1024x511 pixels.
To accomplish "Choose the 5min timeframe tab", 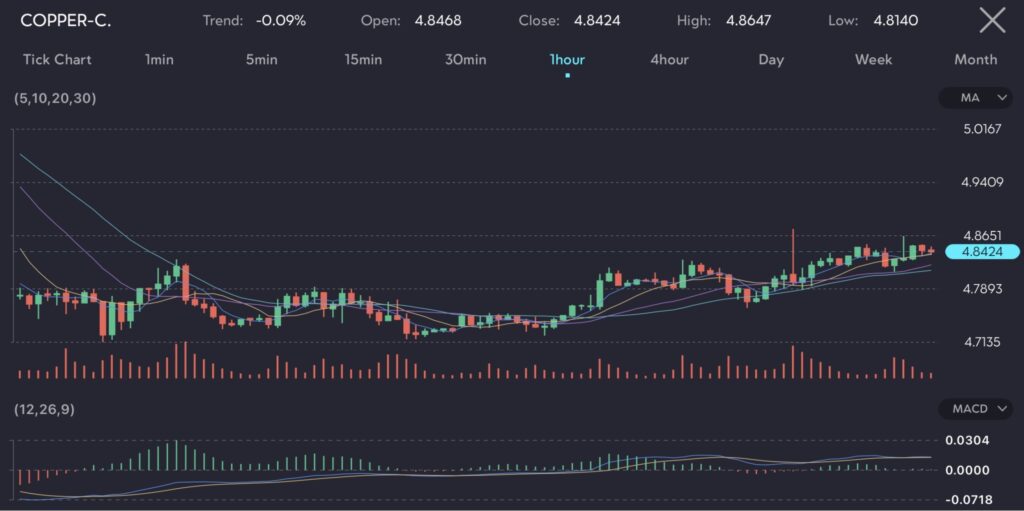I will click(261, 60).
